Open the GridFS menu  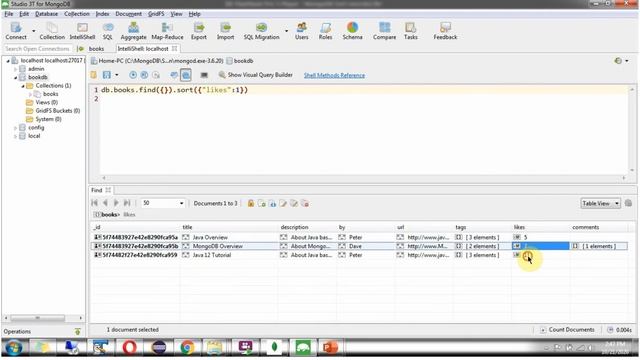156,14
